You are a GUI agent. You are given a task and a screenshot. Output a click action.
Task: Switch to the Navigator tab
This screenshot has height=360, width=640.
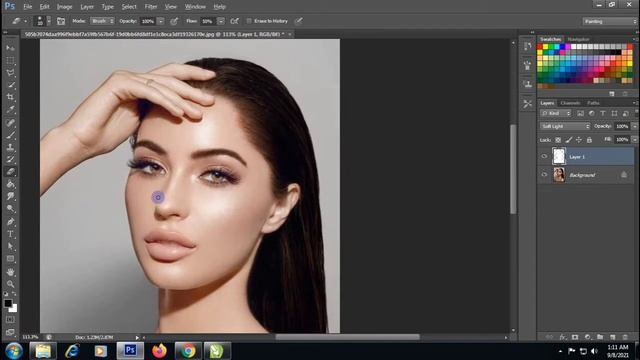point(578,39)
